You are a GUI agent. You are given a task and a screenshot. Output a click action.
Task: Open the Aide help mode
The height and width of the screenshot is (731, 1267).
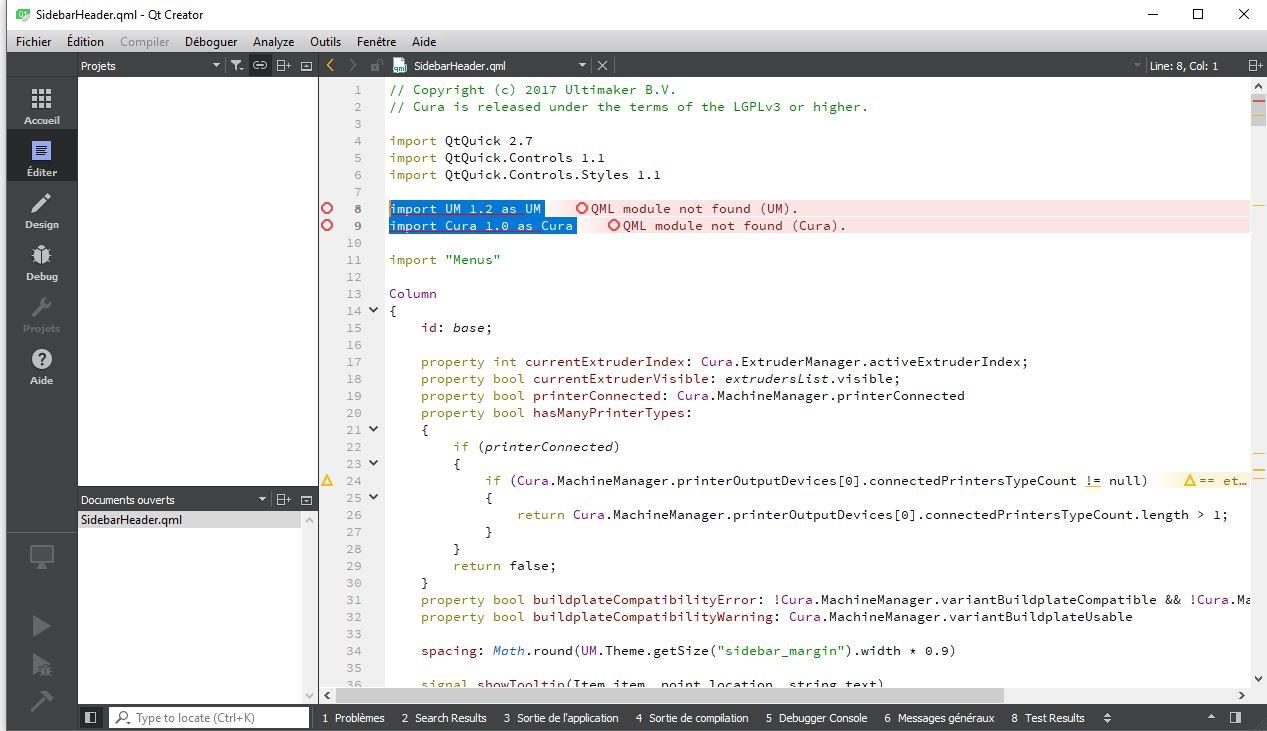click(41, 365)
